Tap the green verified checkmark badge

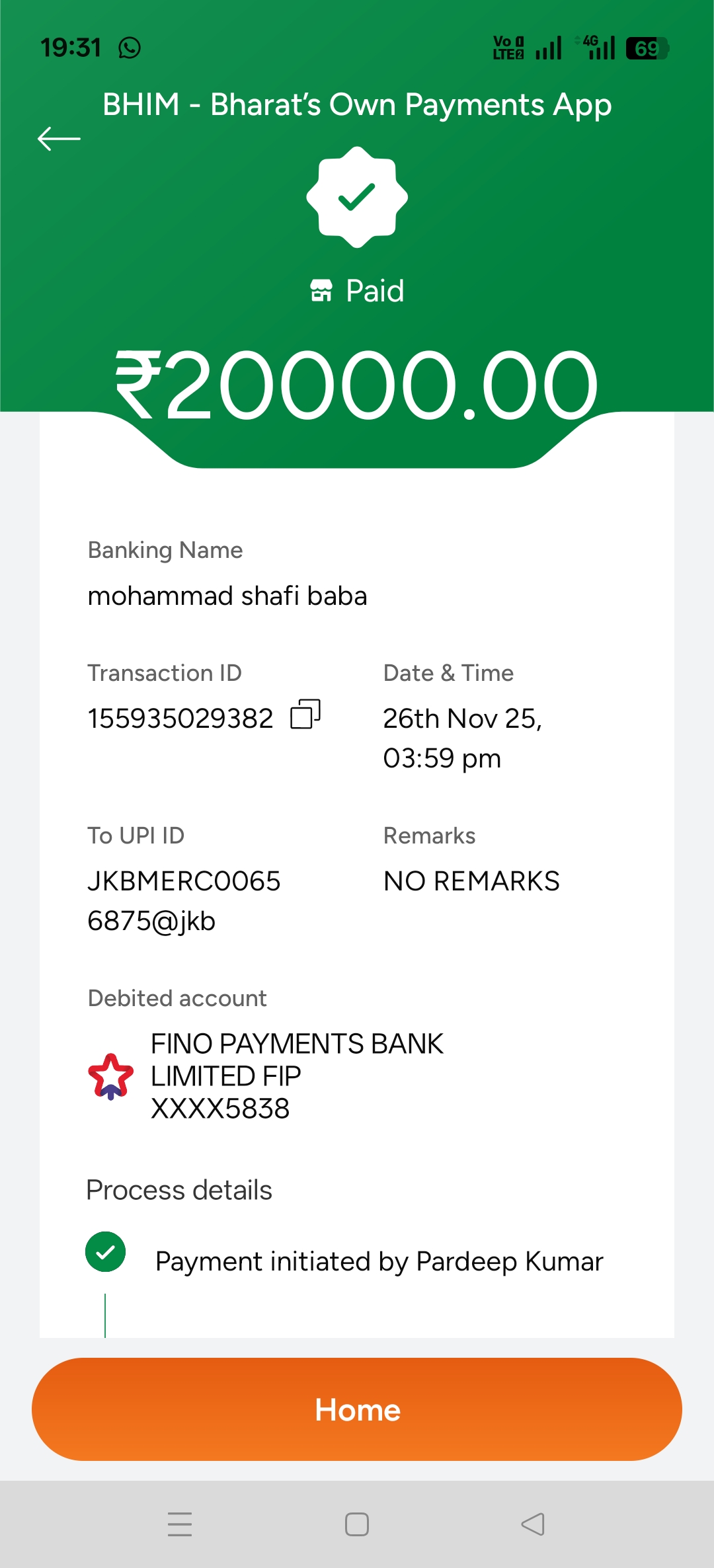click(357, 197)
